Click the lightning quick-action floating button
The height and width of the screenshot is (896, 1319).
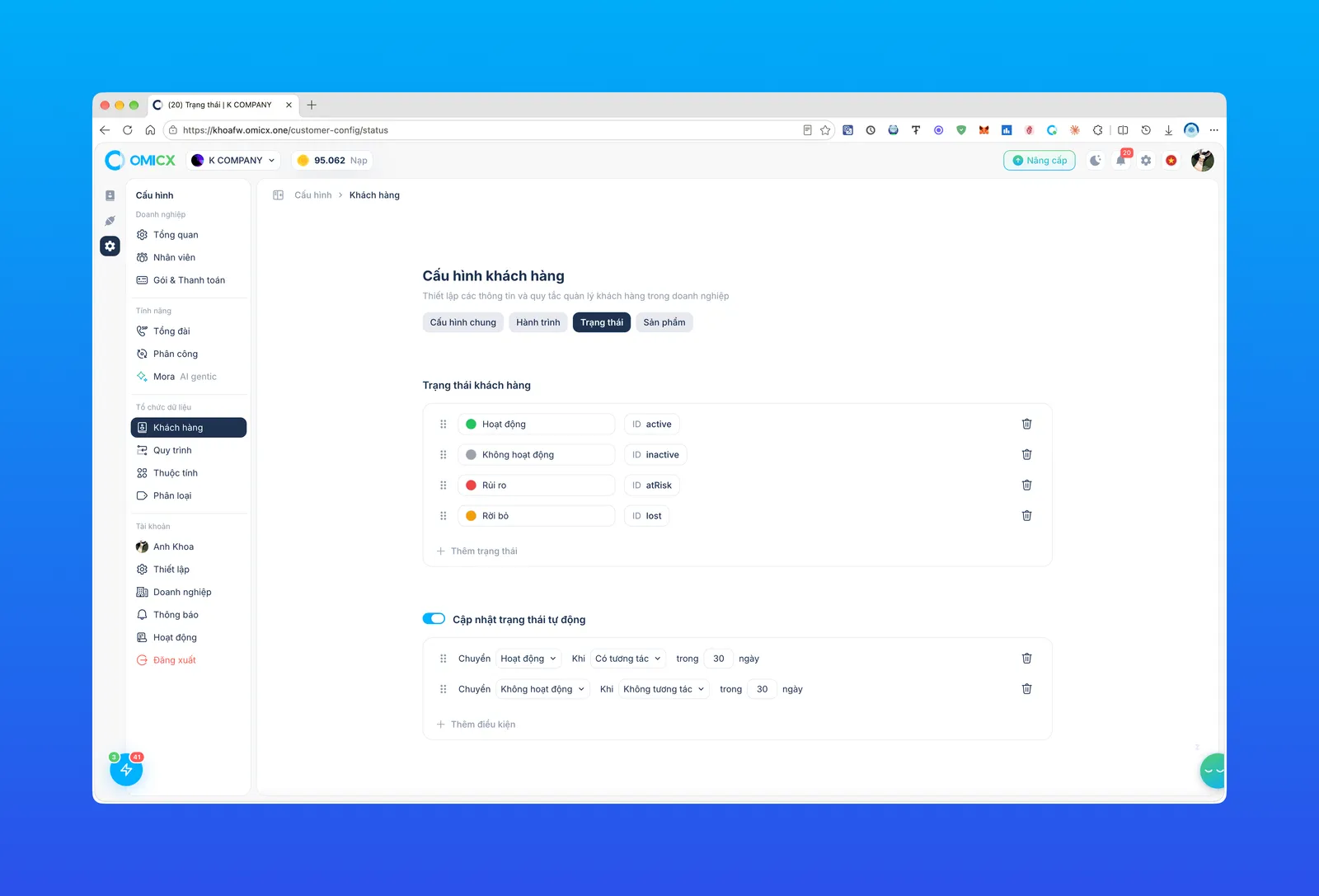126,770
